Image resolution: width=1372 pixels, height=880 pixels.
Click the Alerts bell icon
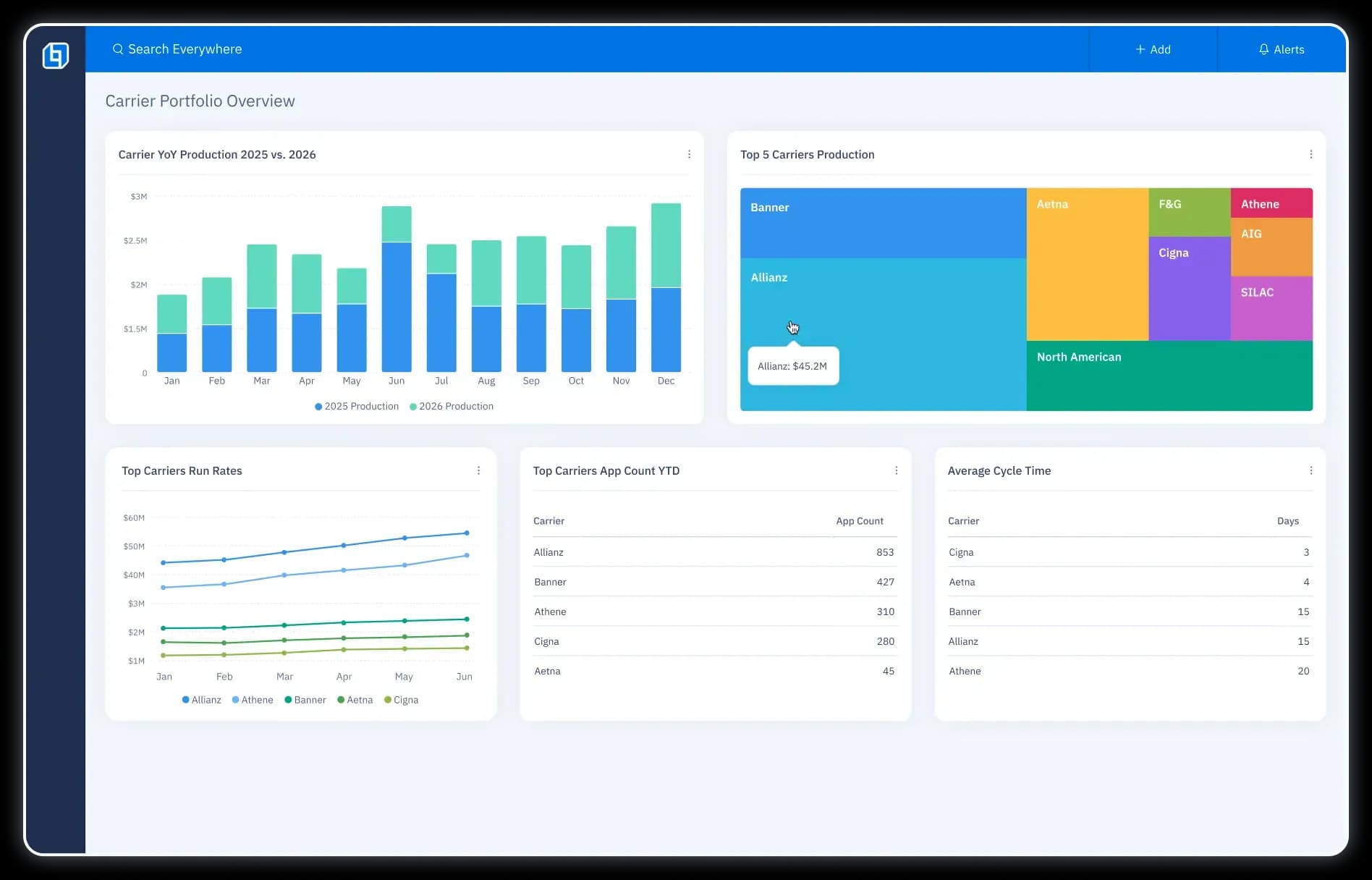point(1263,49)
